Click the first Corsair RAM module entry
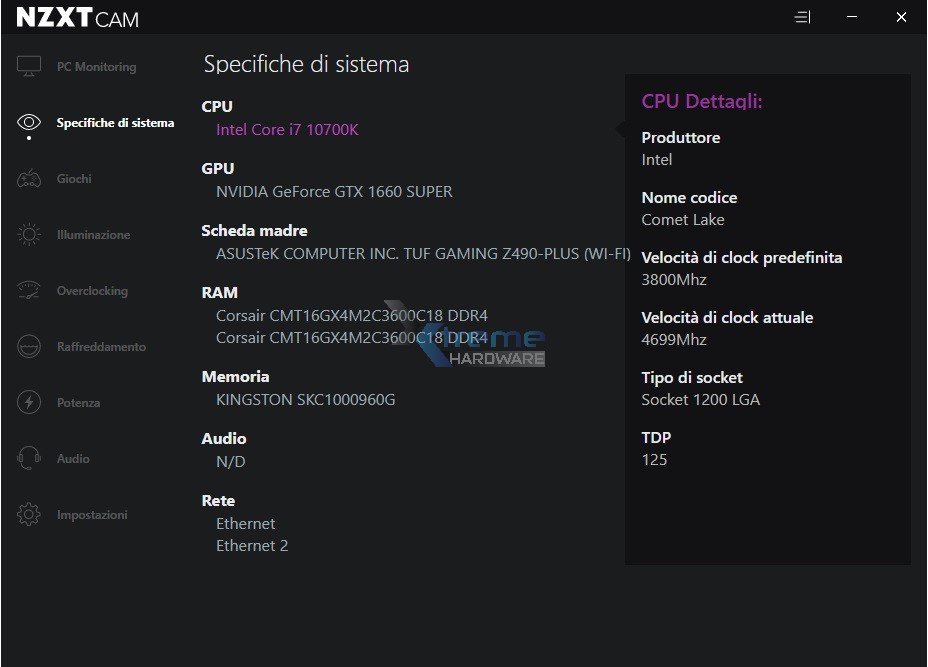This screenshot has height=667, width=928. coord(351,315)
